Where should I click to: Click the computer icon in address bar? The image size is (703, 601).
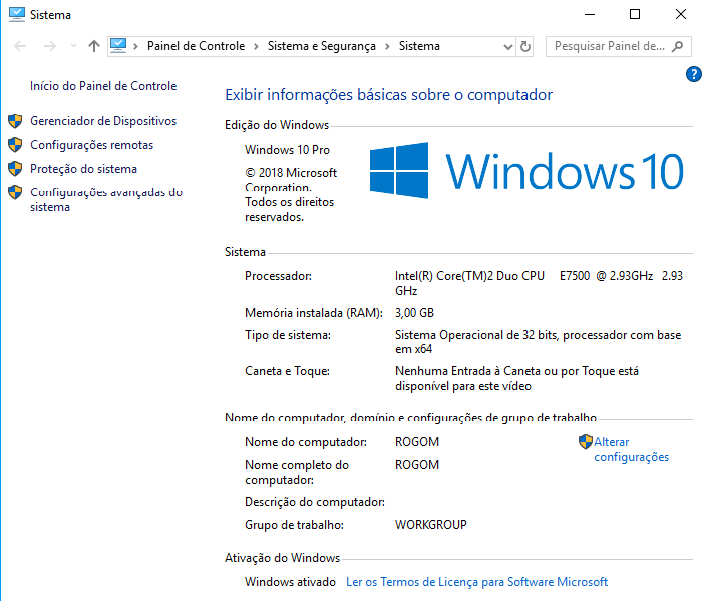(x=118, y=46)
